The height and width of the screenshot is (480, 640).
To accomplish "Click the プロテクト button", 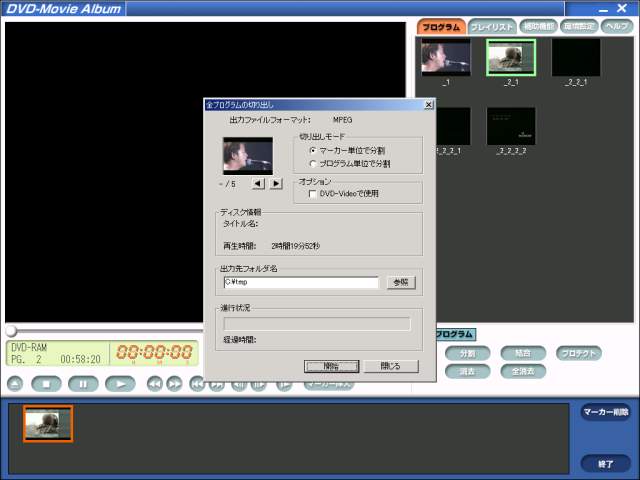I will point(579,353).
